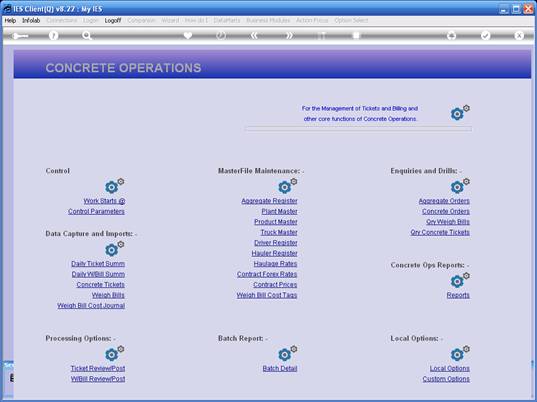Open the Control Parameters link

point(96,212)
